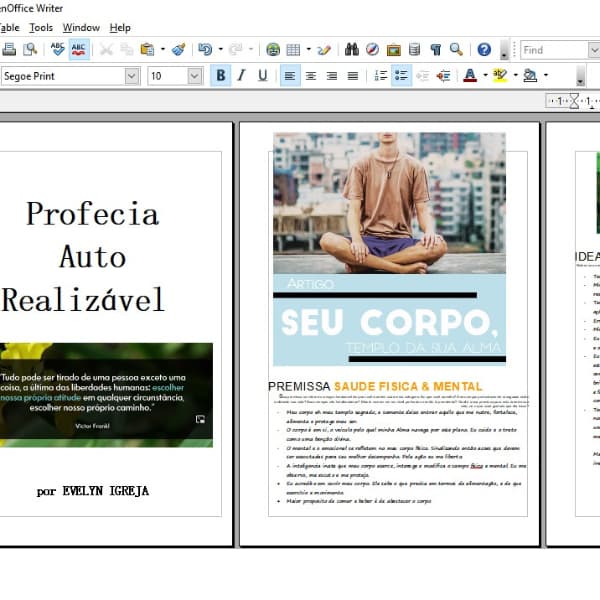Open the Help menu
Image resolution: width=600 pixels, height=600 pixels.
pyautogui.click(x=120, y=28)
